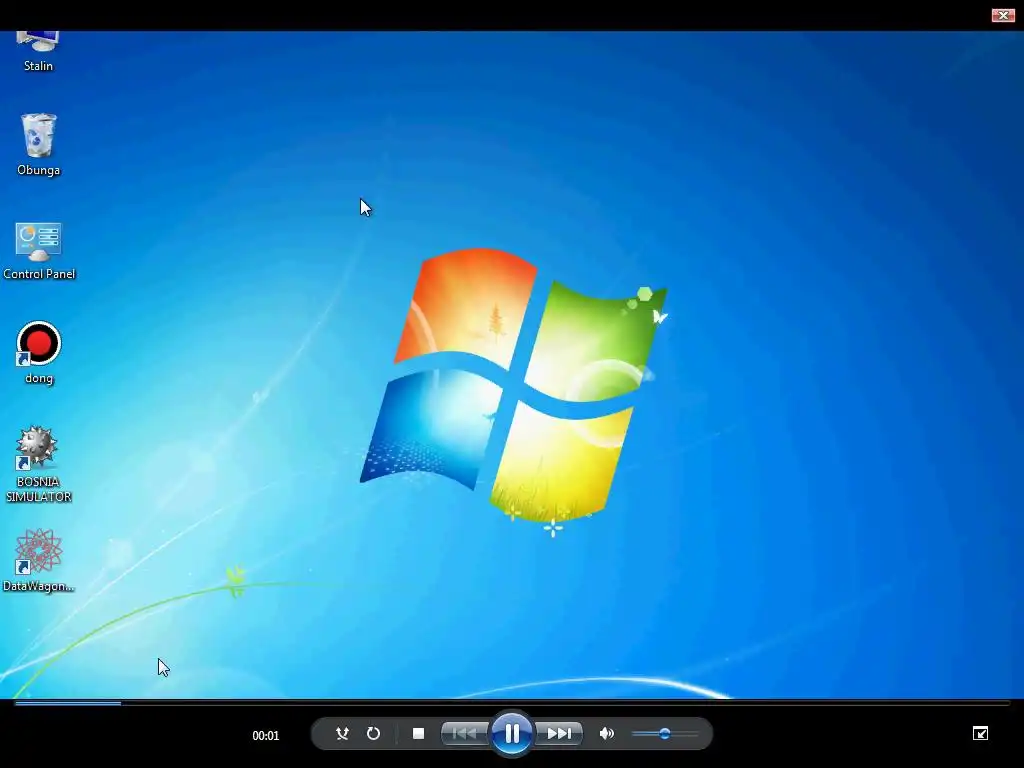Pause the playing video
The height and width of the screenshot is (768, 1024).
point(512,733)
